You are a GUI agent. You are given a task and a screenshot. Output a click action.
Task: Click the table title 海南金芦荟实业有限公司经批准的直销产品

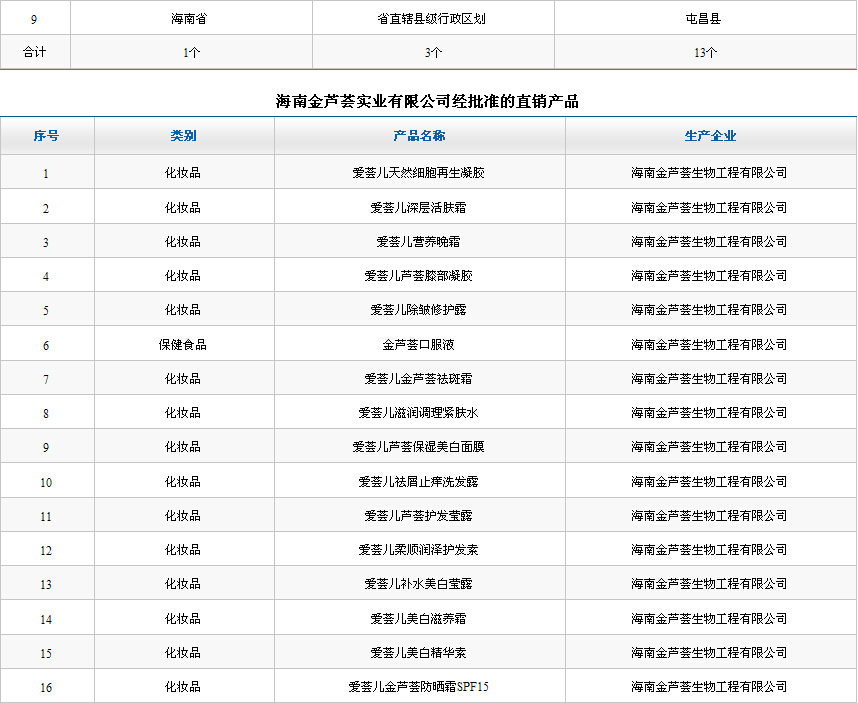coord(428,101)
